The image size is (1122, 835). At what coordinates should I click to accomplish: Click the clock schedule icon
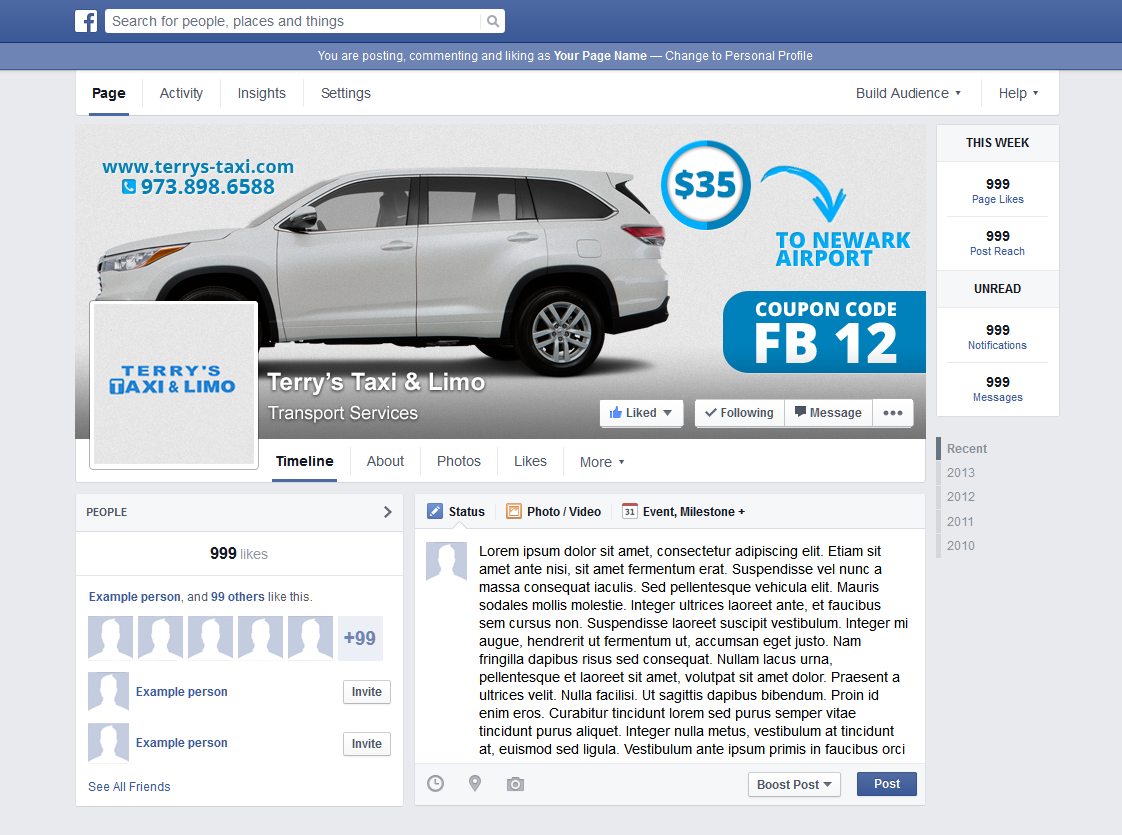pyautogui.click(x=435, y=784)
